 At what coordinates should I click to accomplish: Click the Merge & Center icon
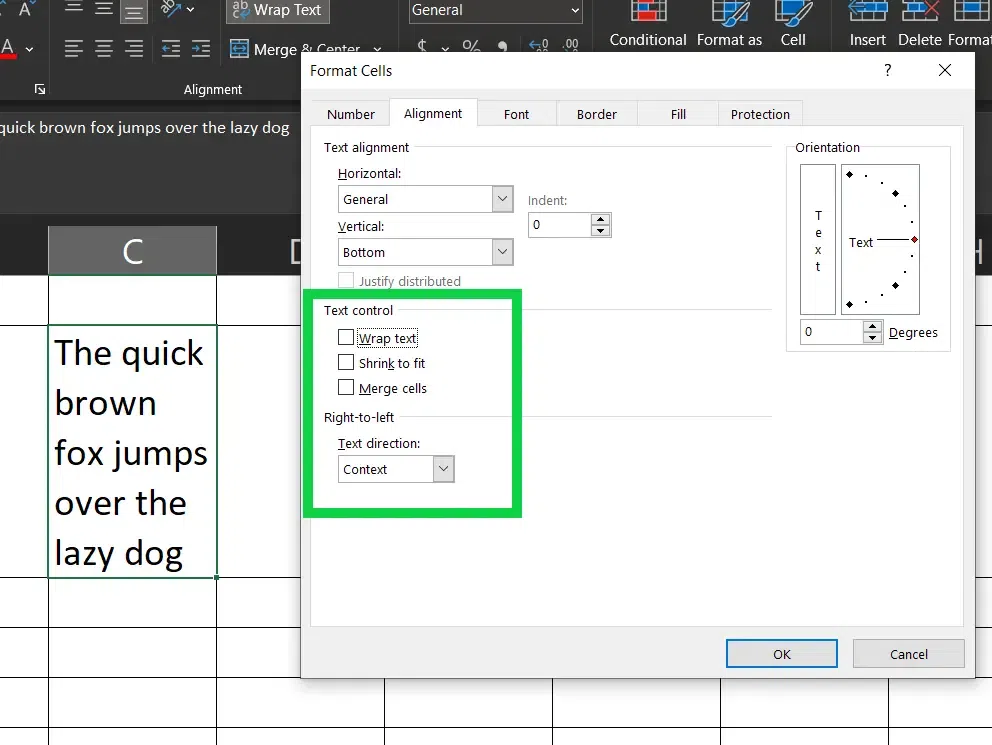[239, 49]
